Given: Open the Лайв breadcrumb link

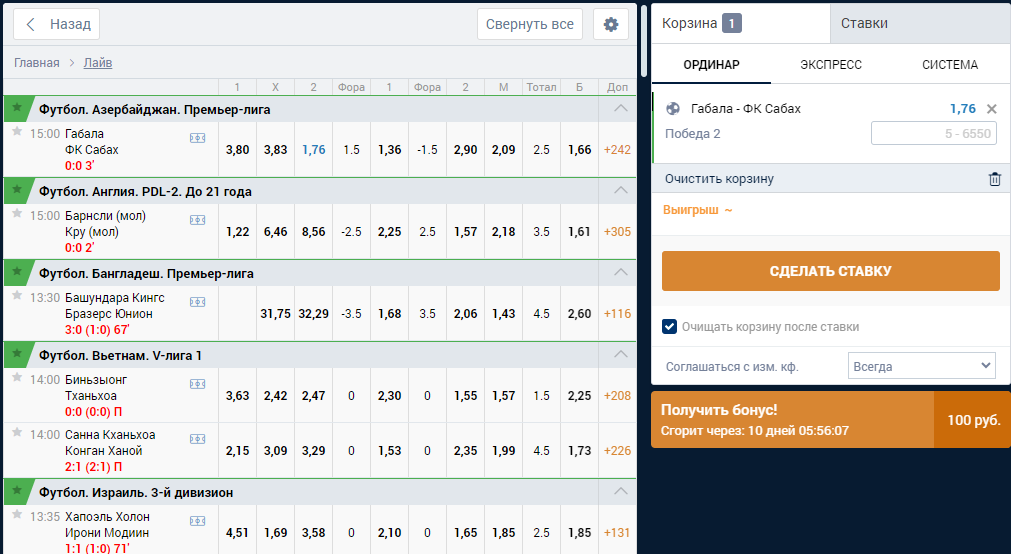Looking at the screenshot, I should click(x=98, y=63).
